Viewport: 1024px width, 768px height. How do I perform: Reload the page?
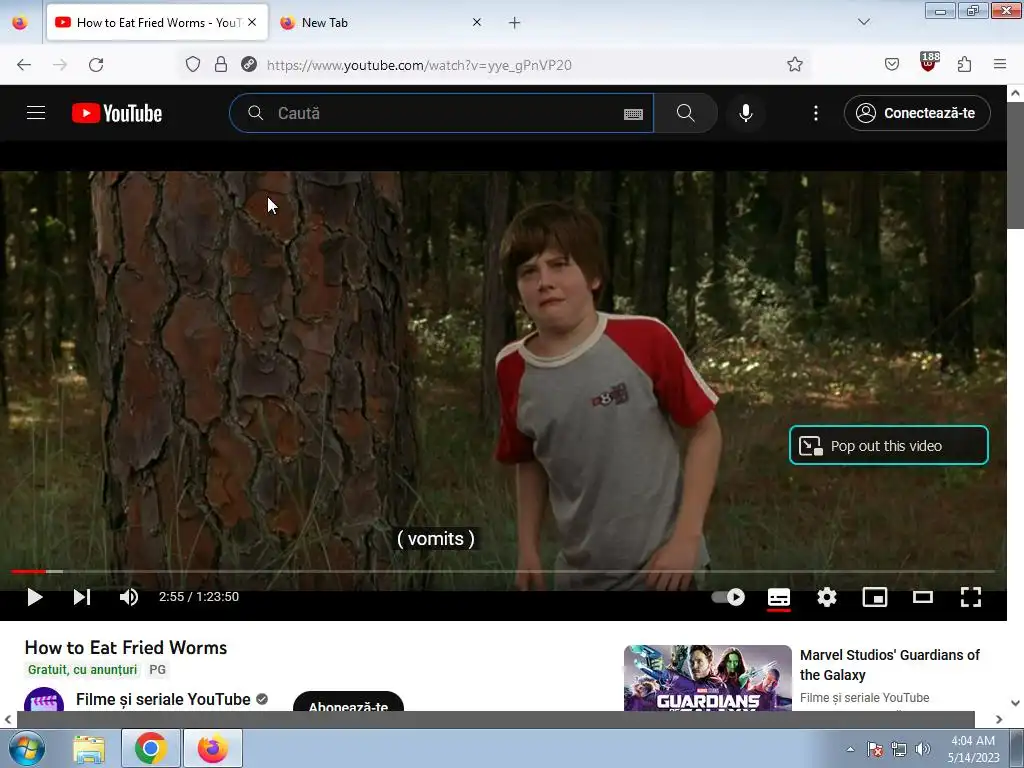click(x=96, y=65)
